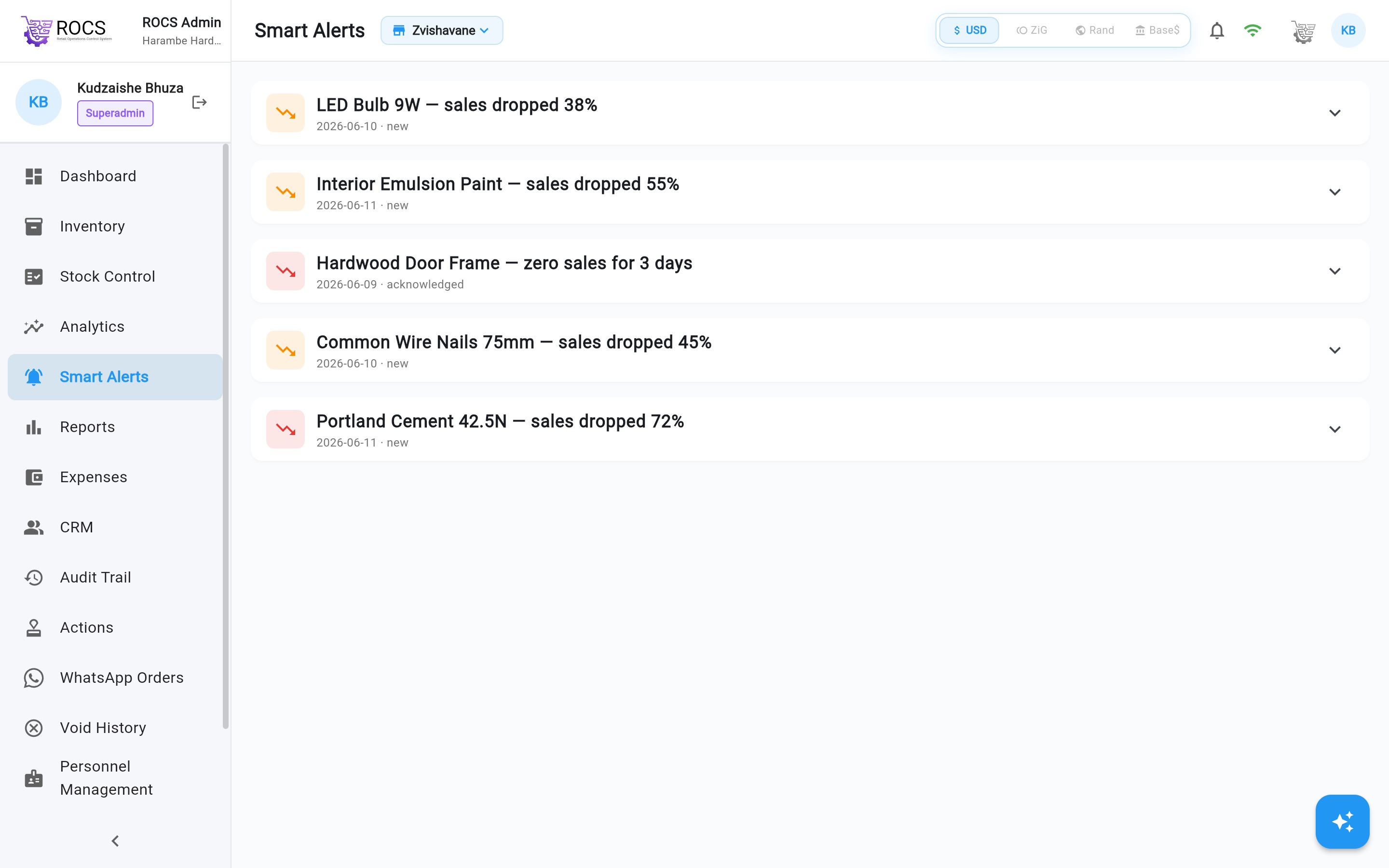Click the KB avatar in sidebar profile

click(x=39, y=102)
